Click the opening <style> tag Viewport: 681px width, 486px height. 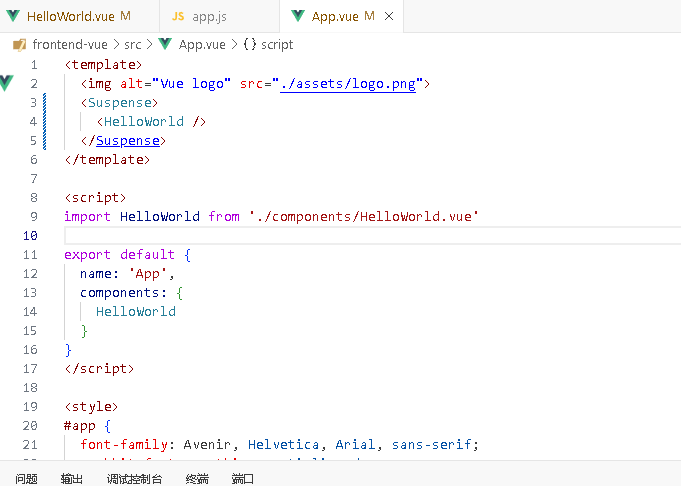[92, 407]
